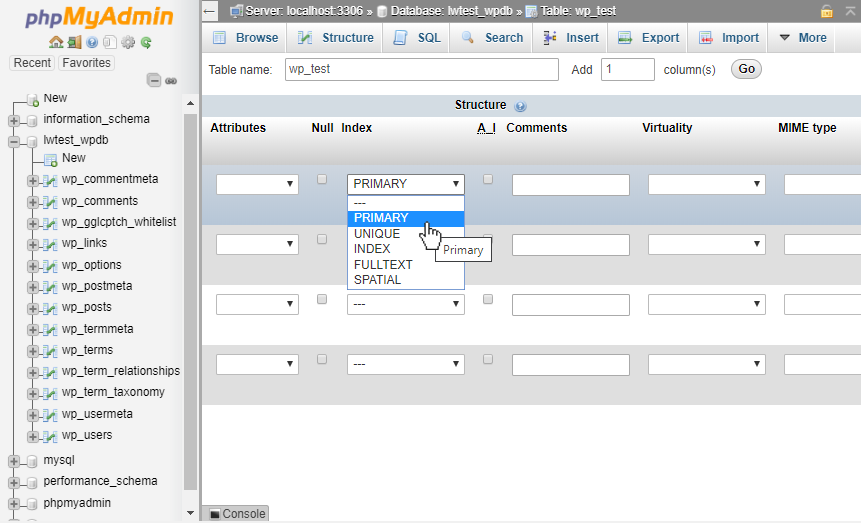Open the wp_posts table link
This screenshot has height=523, width=861.
87,307
